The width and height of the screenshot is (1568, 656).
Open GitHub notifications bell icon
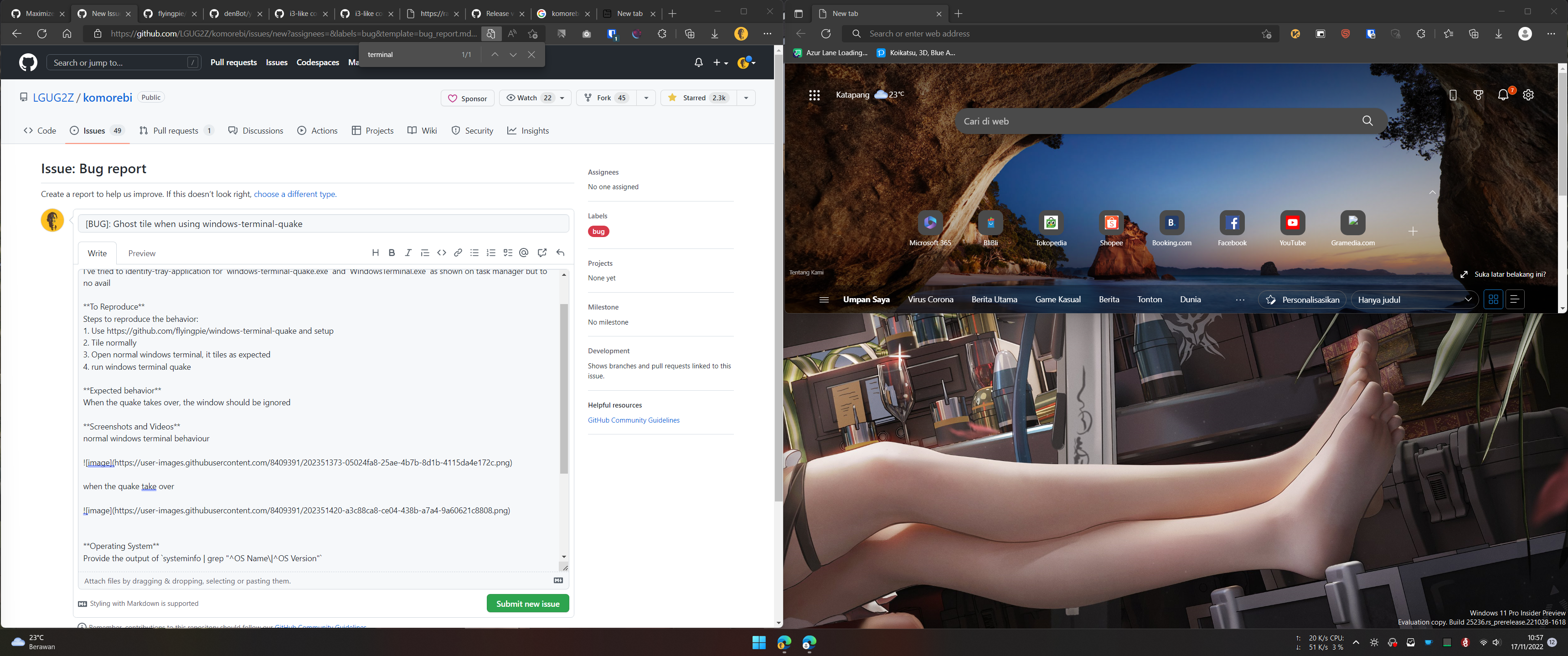coord(698,62)
